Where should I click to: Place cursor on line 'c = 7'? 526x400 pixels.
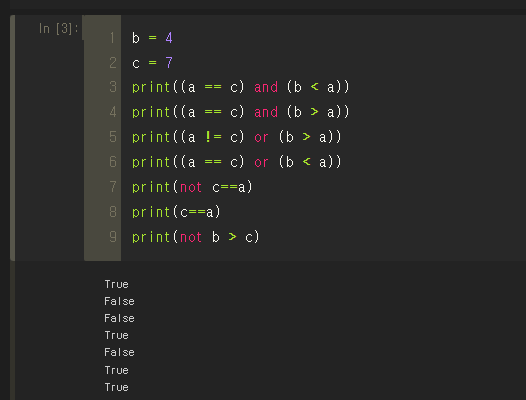[152, 63]
